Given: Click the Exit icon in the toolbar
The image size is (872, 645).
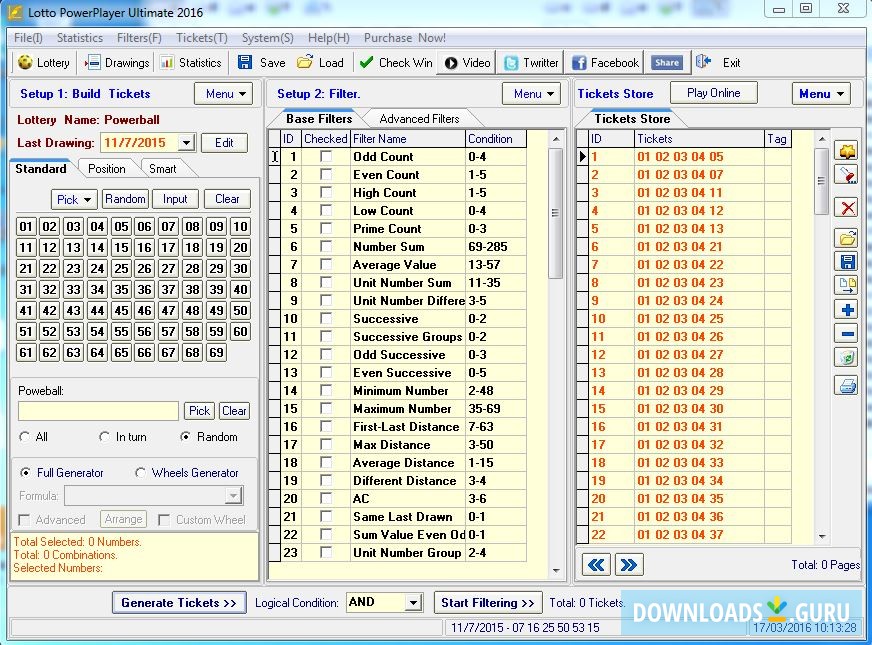Looking at the screenshot, I should point(703,62).
